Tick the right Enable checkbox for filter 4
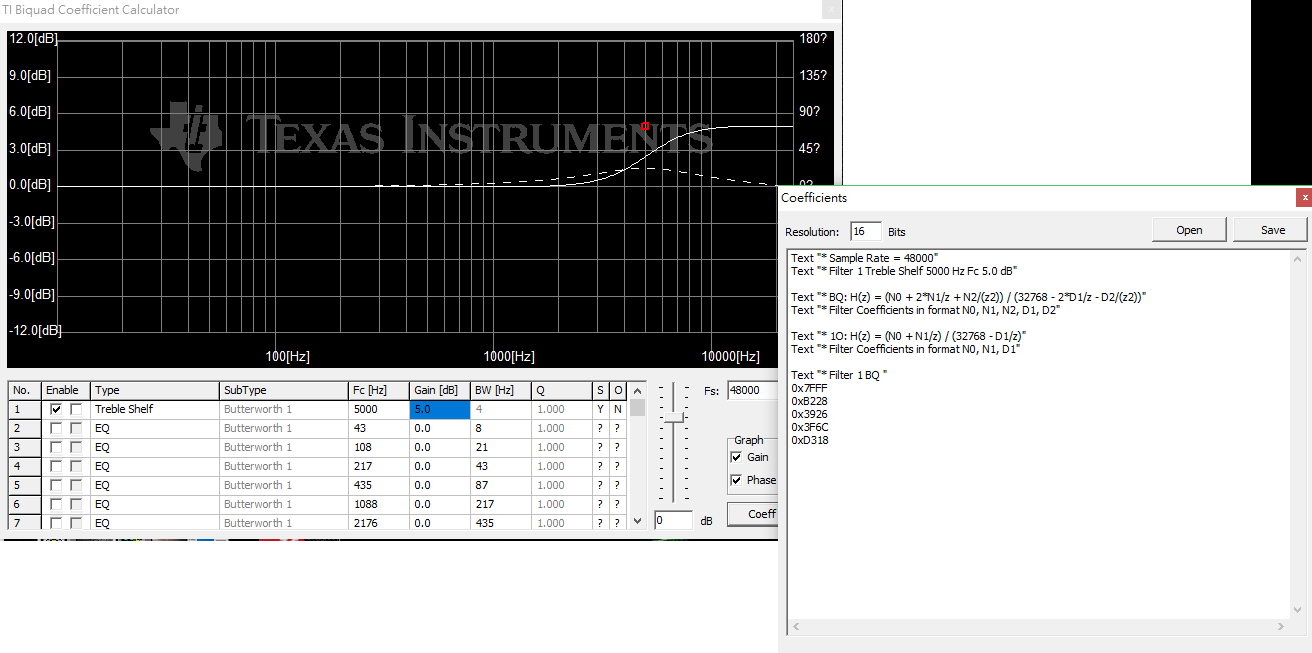The height and width of the screenshot is (653, 1312). [76, 466]
